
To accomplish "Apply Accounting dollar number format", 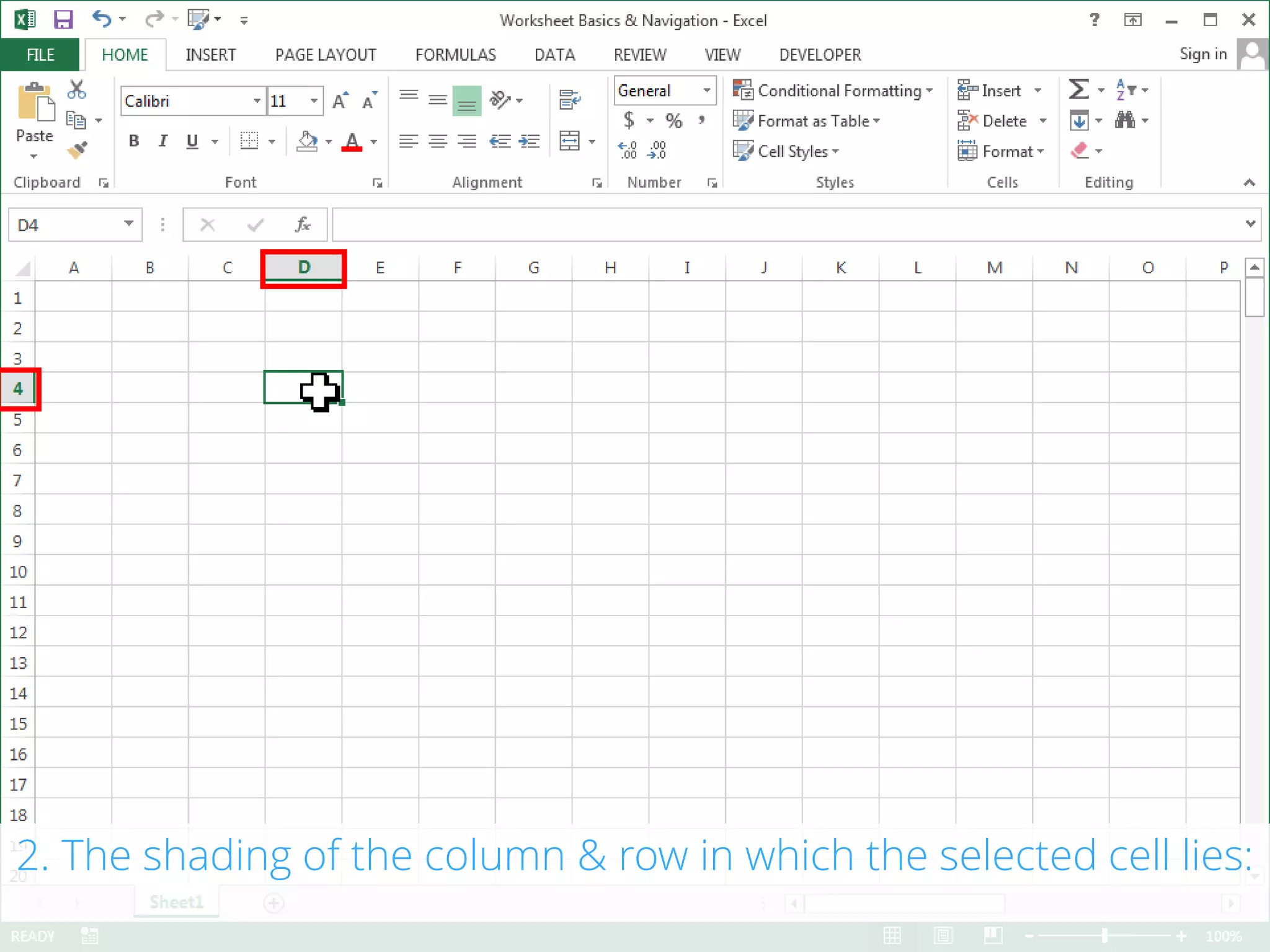I will (629, 120).
